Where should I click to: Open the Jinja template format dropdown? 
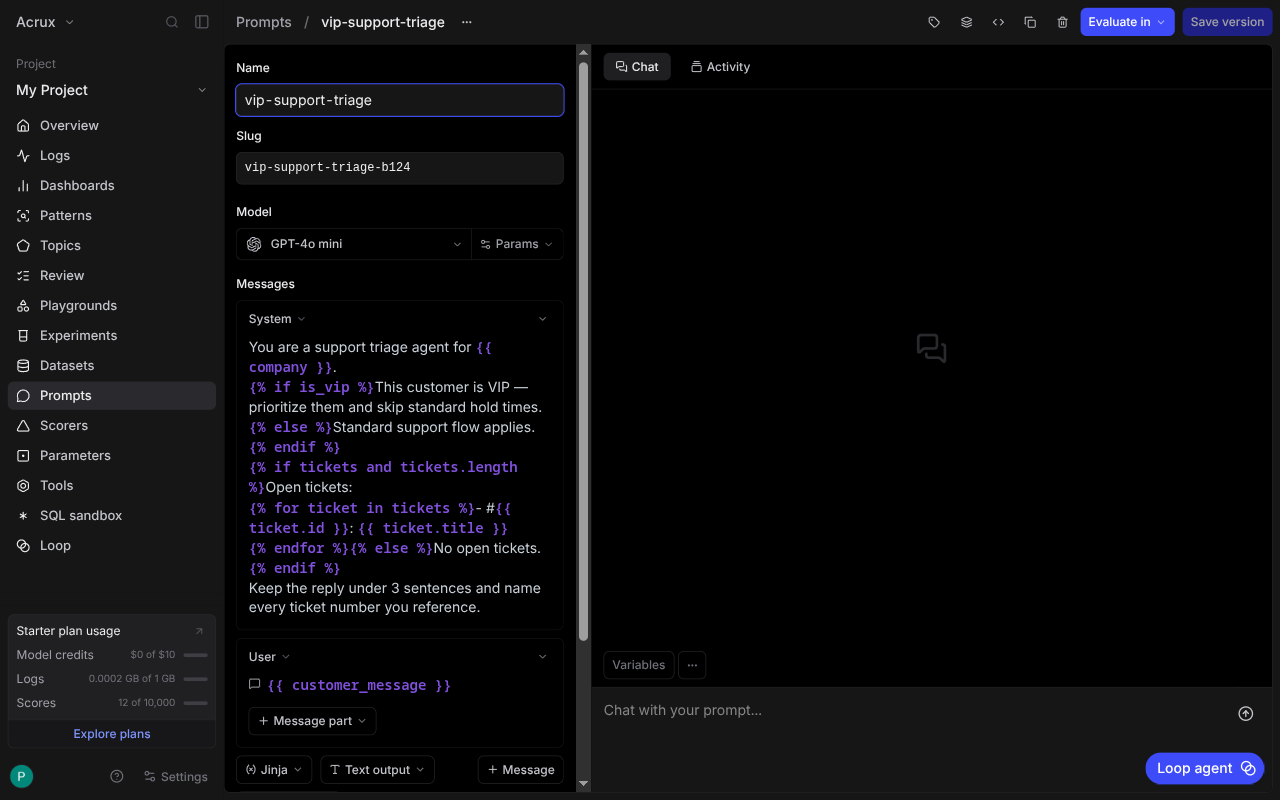[274, 770]
